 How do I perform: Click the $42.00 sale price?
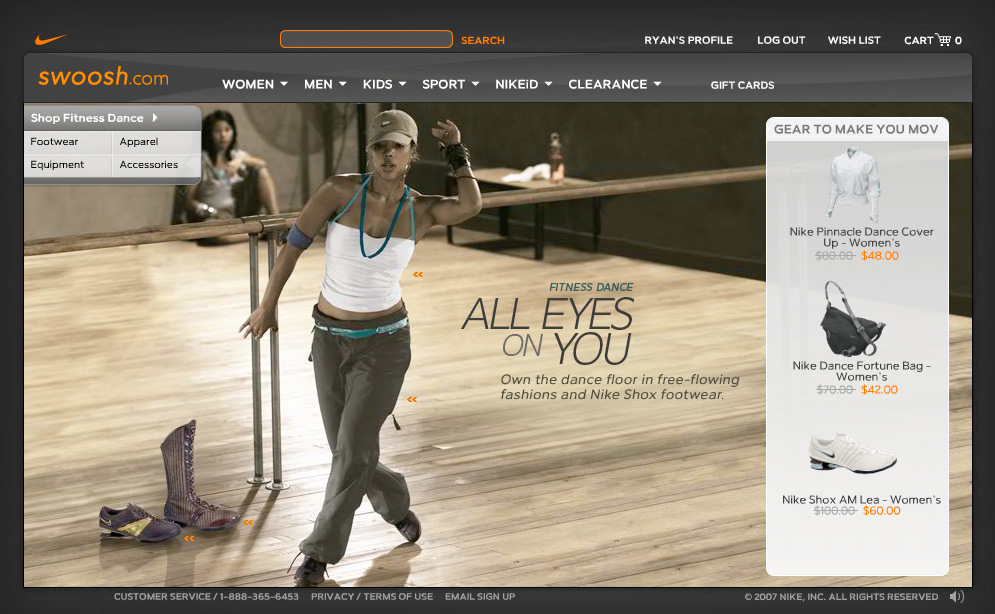[x=879, y=389]
